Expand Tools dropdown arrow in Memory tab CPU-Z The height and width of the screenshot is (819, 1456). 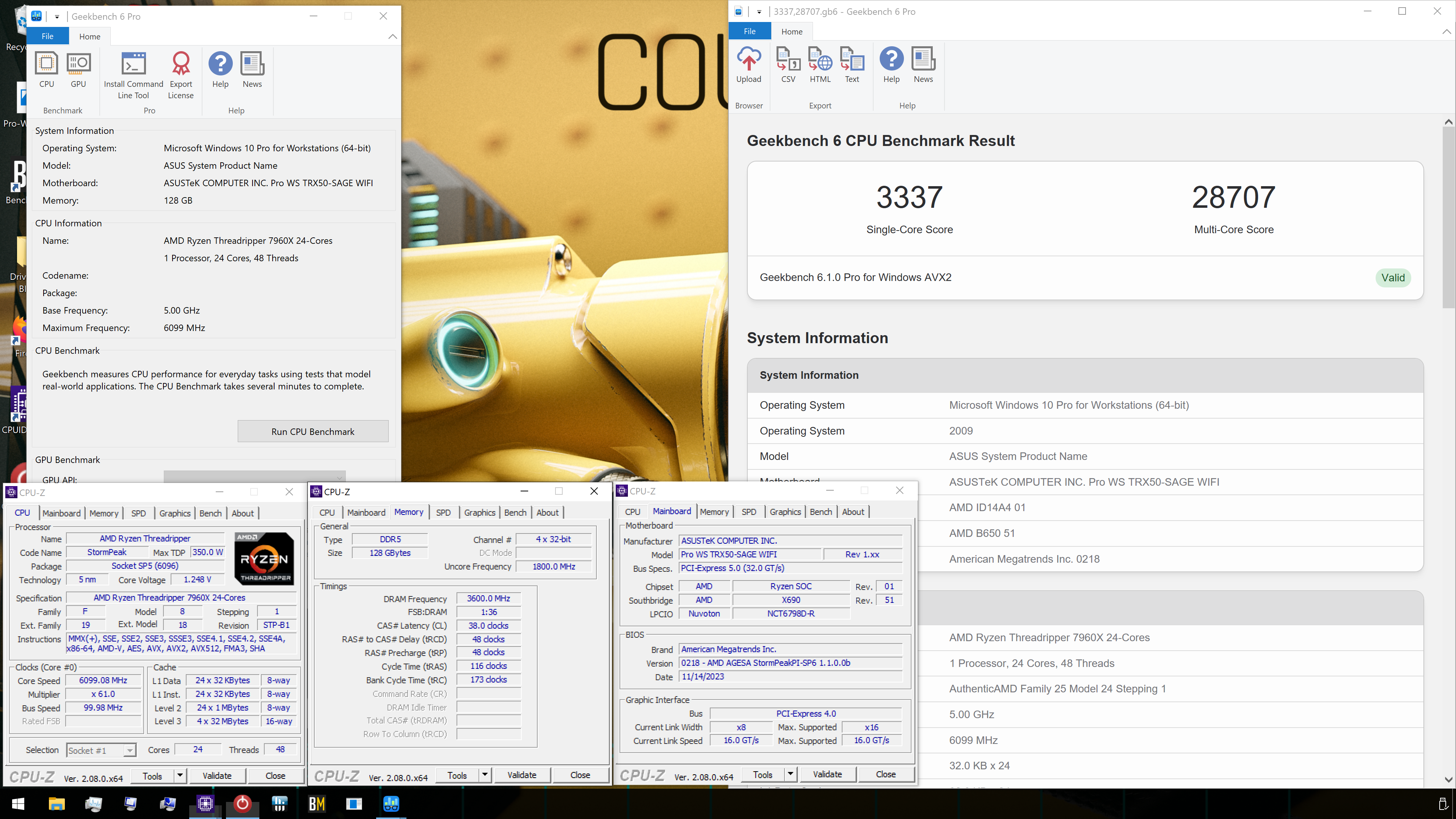[485, 775]
